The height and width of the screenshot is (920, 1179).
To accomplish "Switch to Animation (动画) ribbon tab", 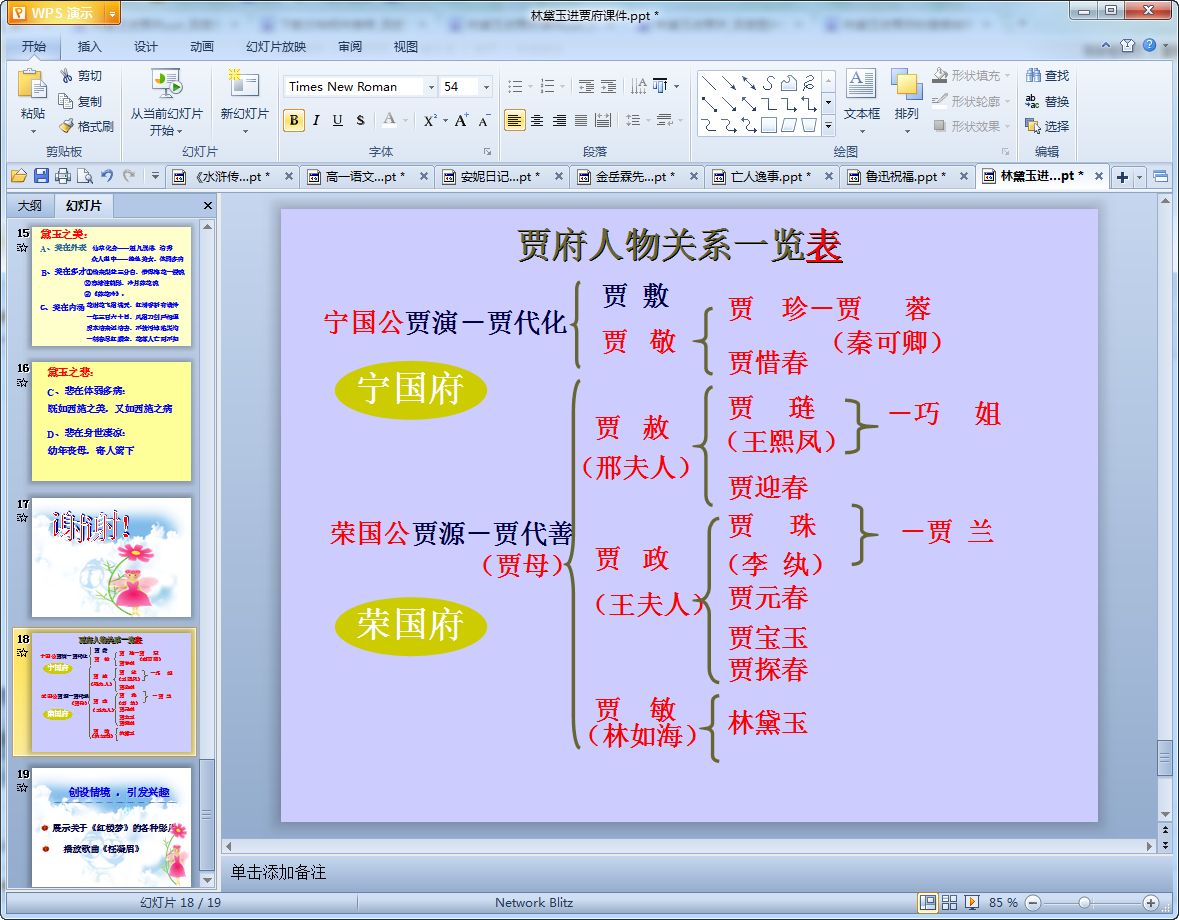I will click(x=202, y=47).
